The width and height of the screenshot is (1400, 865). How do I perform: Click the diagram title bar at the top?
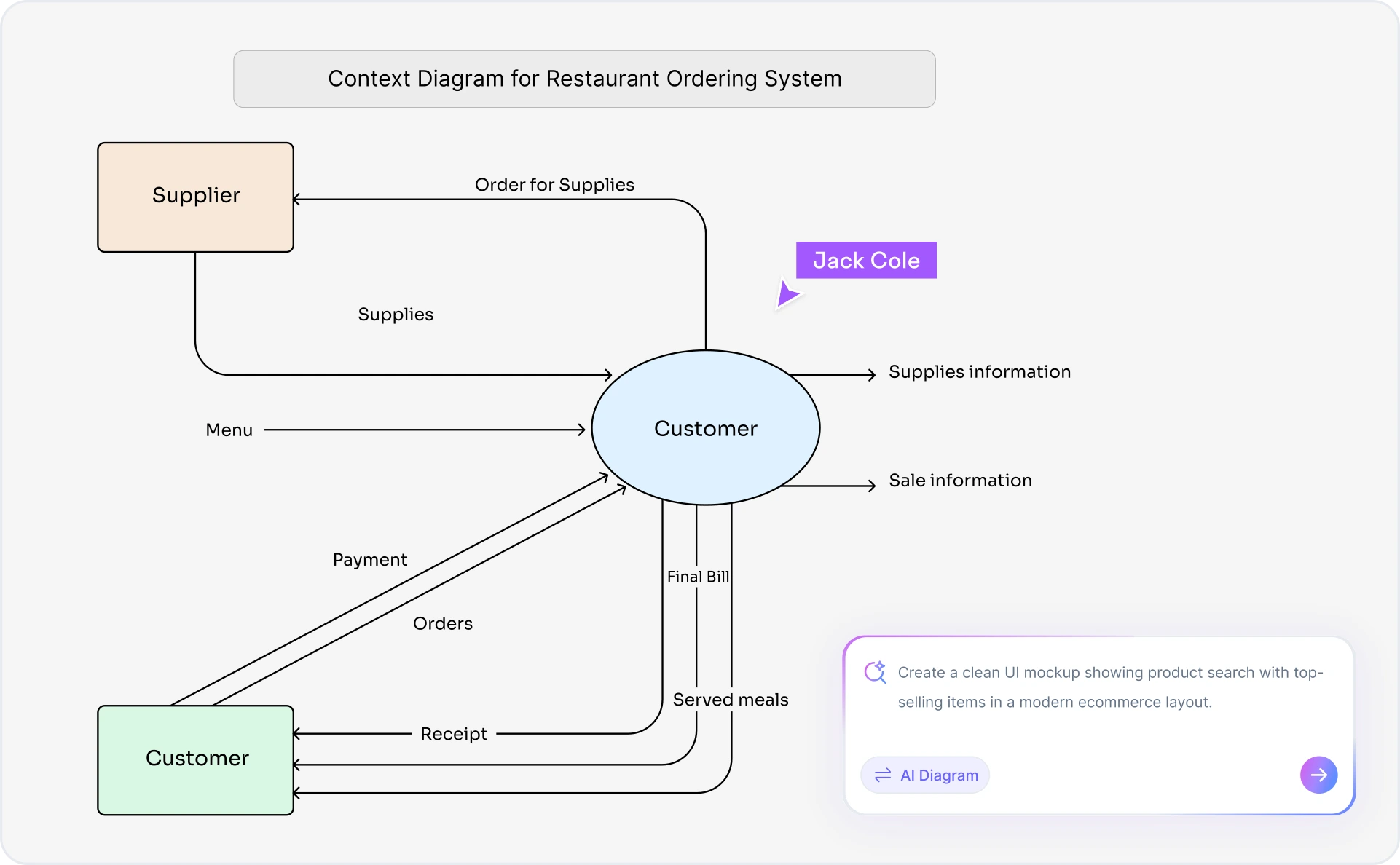point(583,79)
